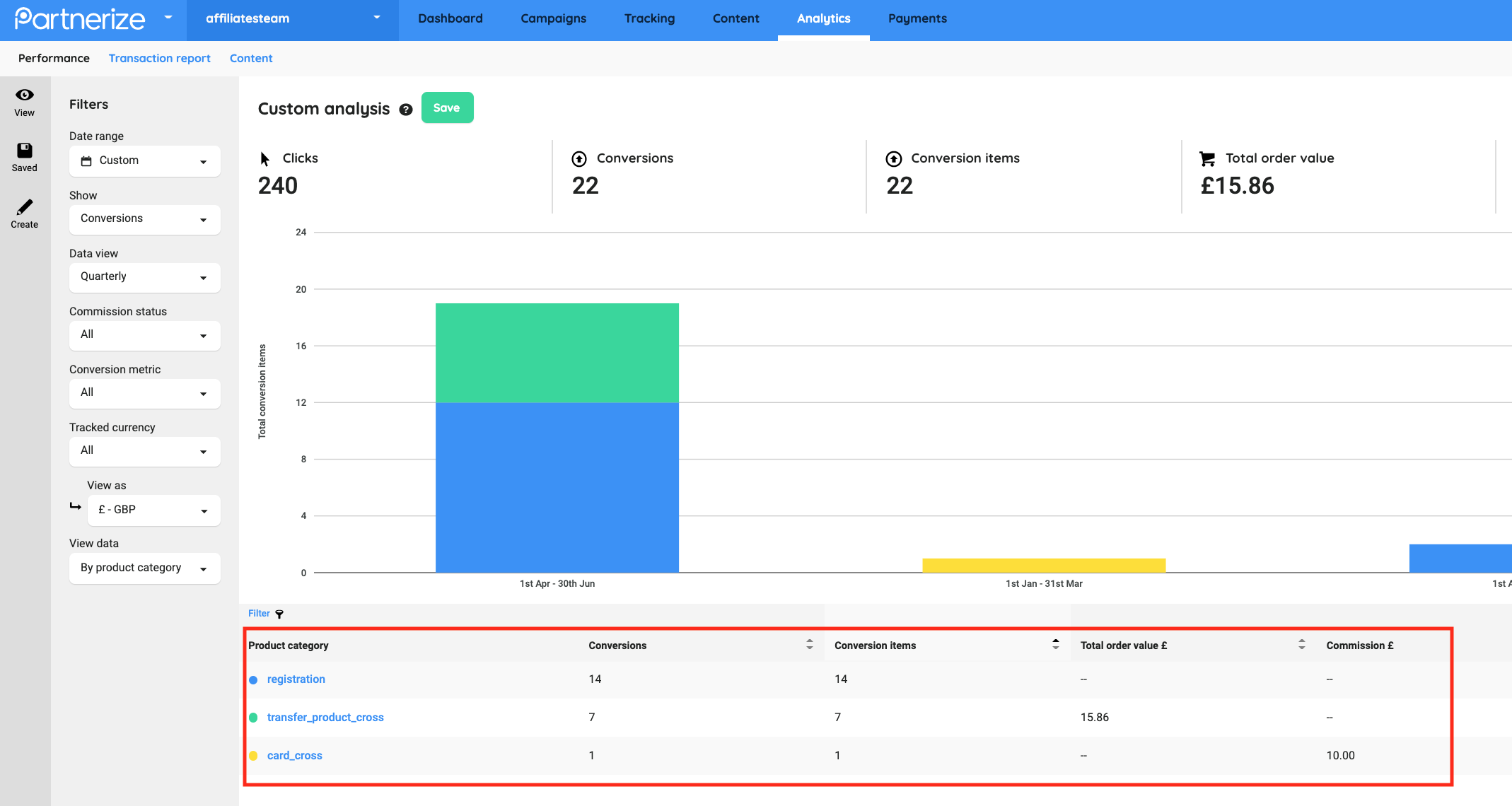Open the Date range Custom dropdown
Screen dimensions: 1512x806
click(145, 161)
